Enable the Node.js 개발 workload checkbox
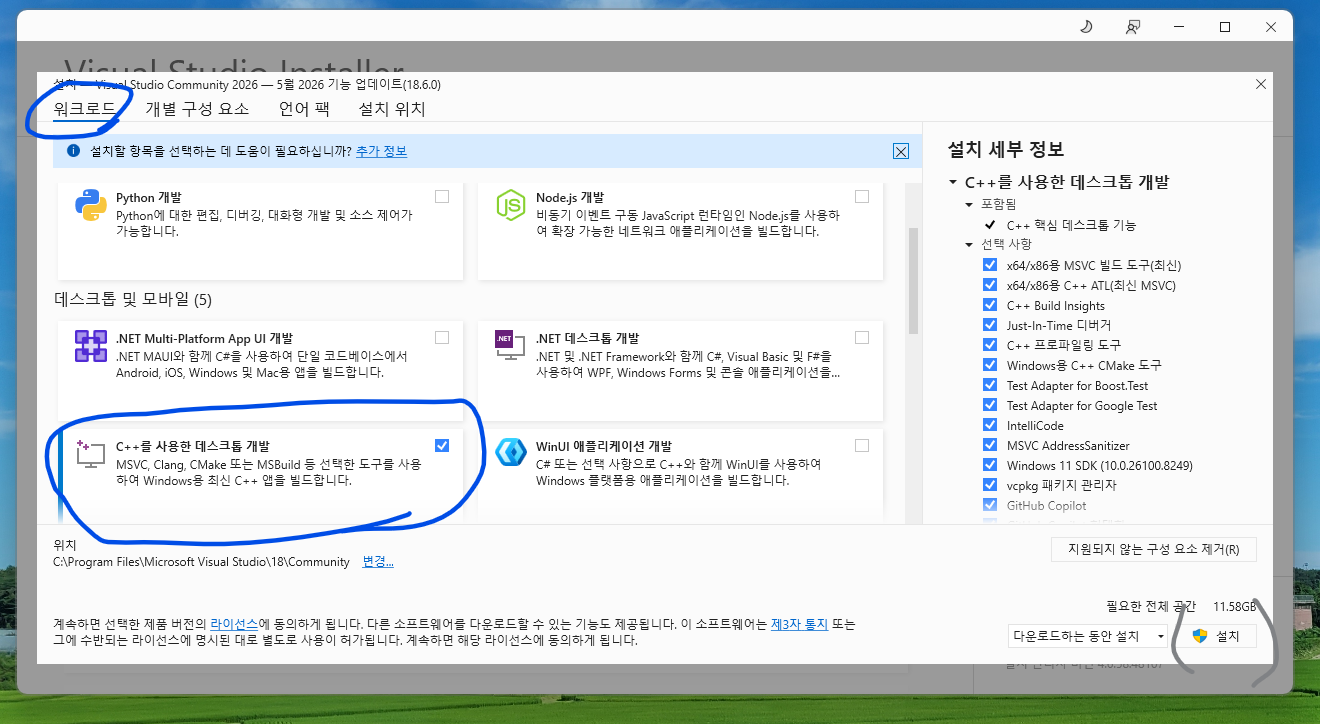Image resolution: width=1320 pixels, height=724 pixels. 862,196
